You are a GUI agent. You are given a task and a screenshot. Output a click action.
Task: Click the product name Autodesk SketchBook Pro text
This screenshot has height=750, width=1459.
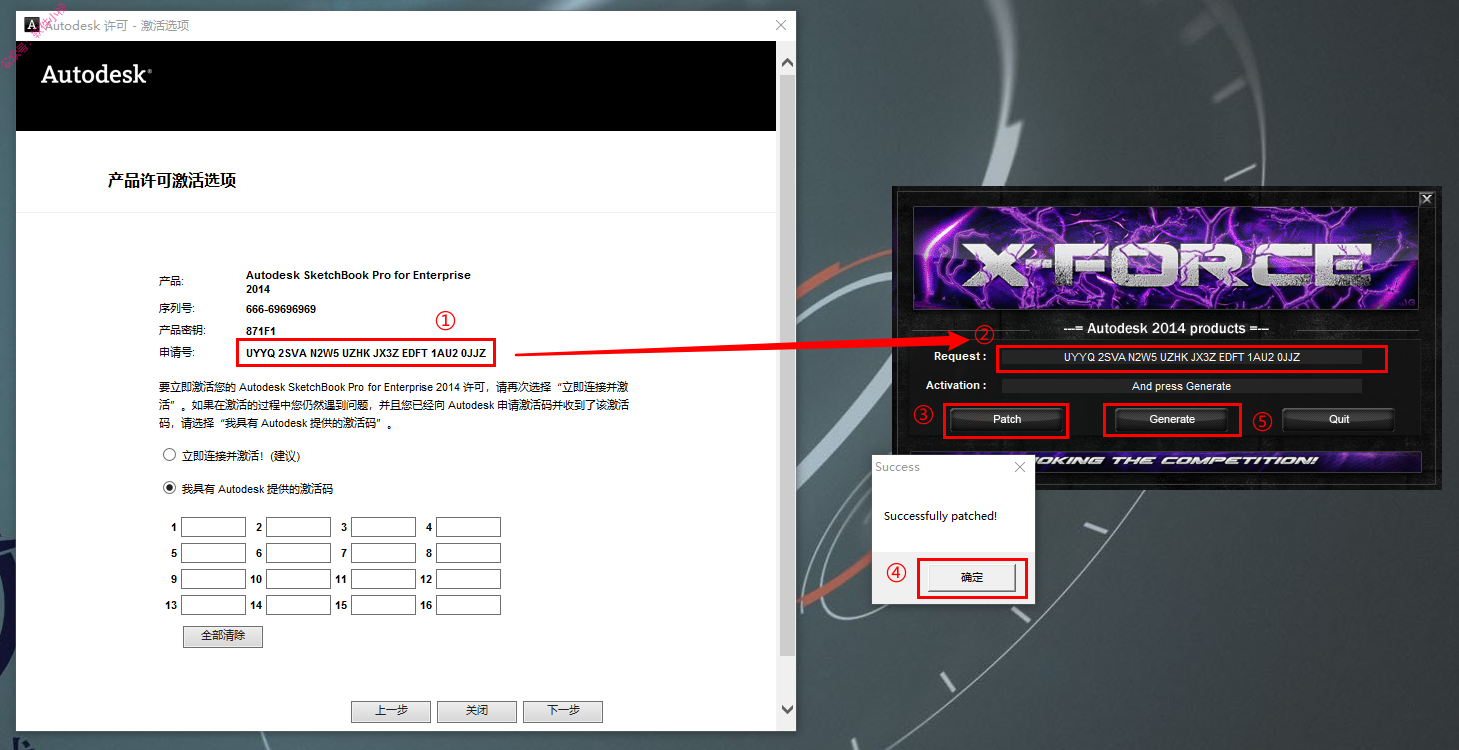[x=358, y=281]
